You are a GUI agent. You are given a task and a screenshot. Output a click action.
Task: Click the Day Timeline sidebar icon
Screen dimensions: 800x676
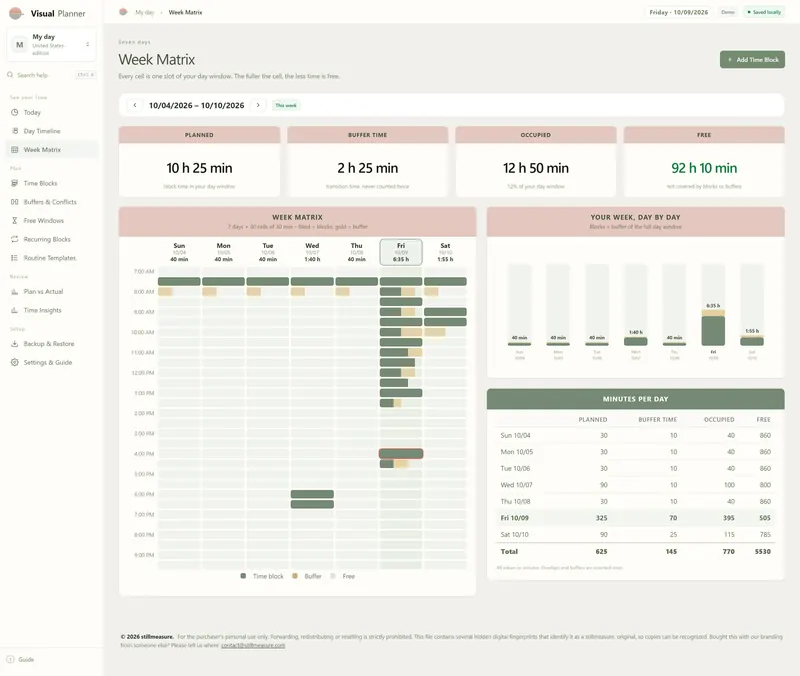pyautogui.click(x=15, y=131)
